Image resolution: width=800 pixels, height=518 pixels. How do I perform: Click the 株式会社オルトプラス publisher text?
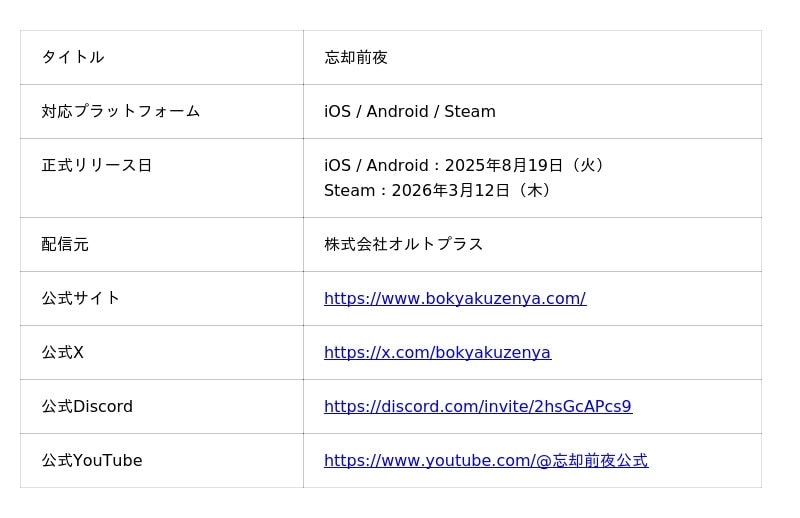point(403,244)
